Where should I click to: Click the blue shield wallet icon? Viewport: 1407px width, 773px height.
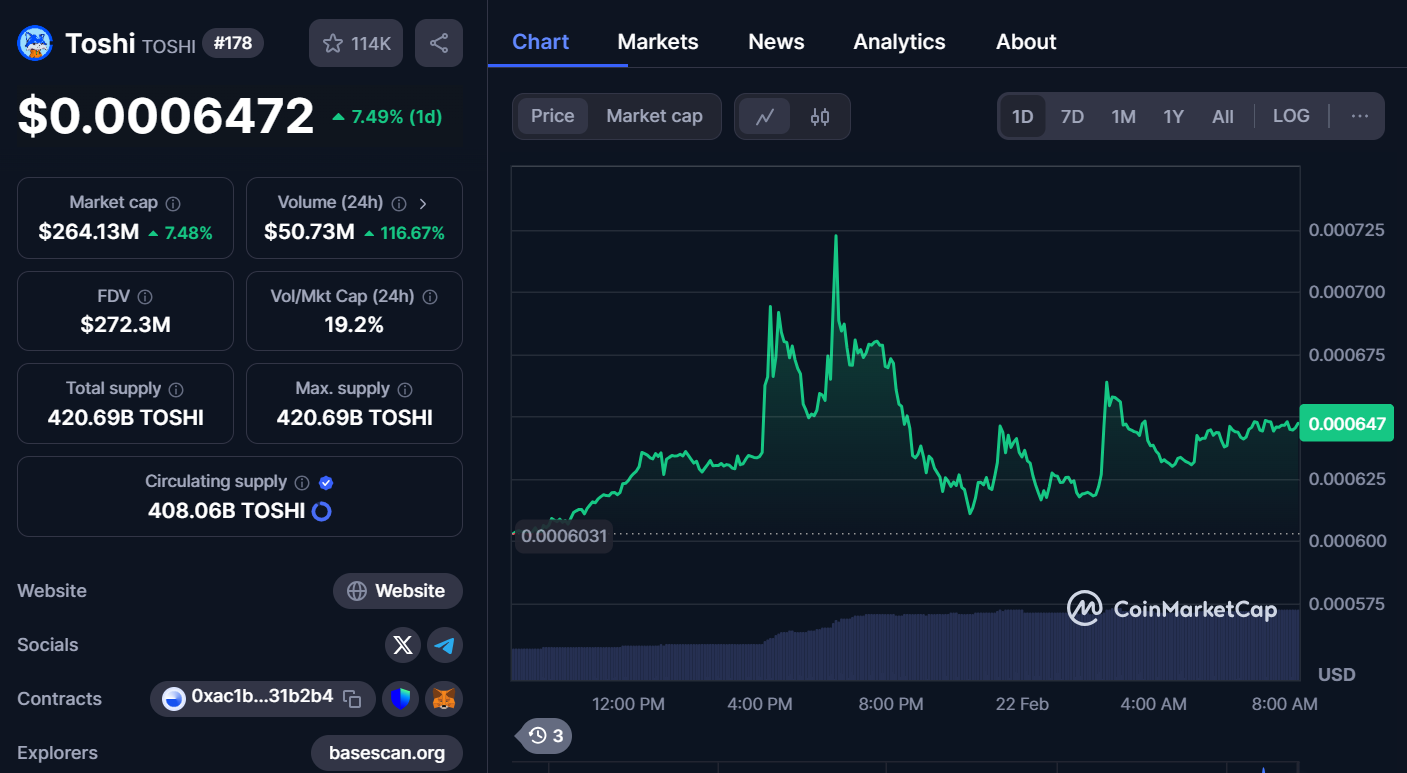(x=401, y=699)
